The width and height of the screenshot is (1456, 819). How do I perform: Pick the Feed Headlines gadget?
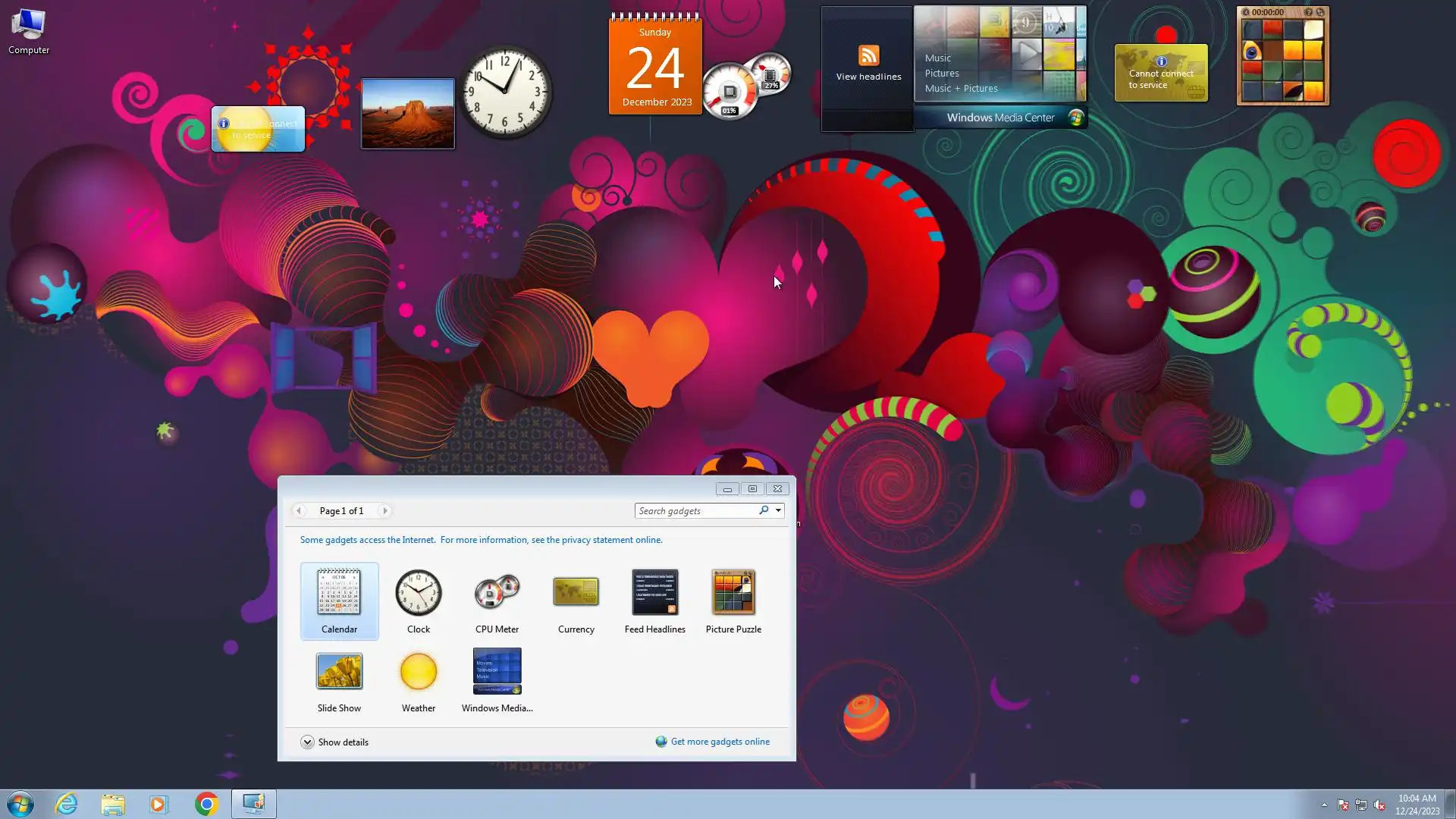[654, 593]
